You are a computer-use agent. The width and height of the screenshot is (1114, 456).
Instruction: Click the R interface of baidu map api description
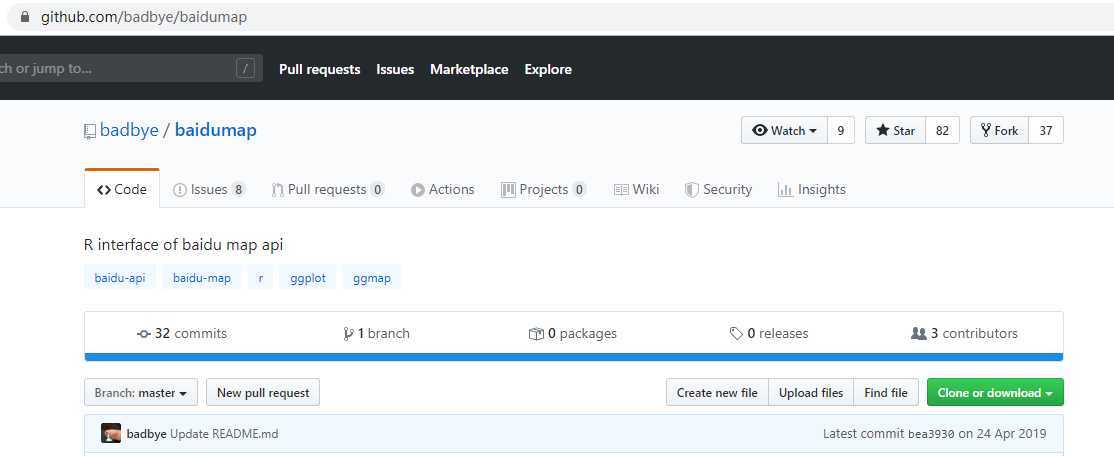183,245
